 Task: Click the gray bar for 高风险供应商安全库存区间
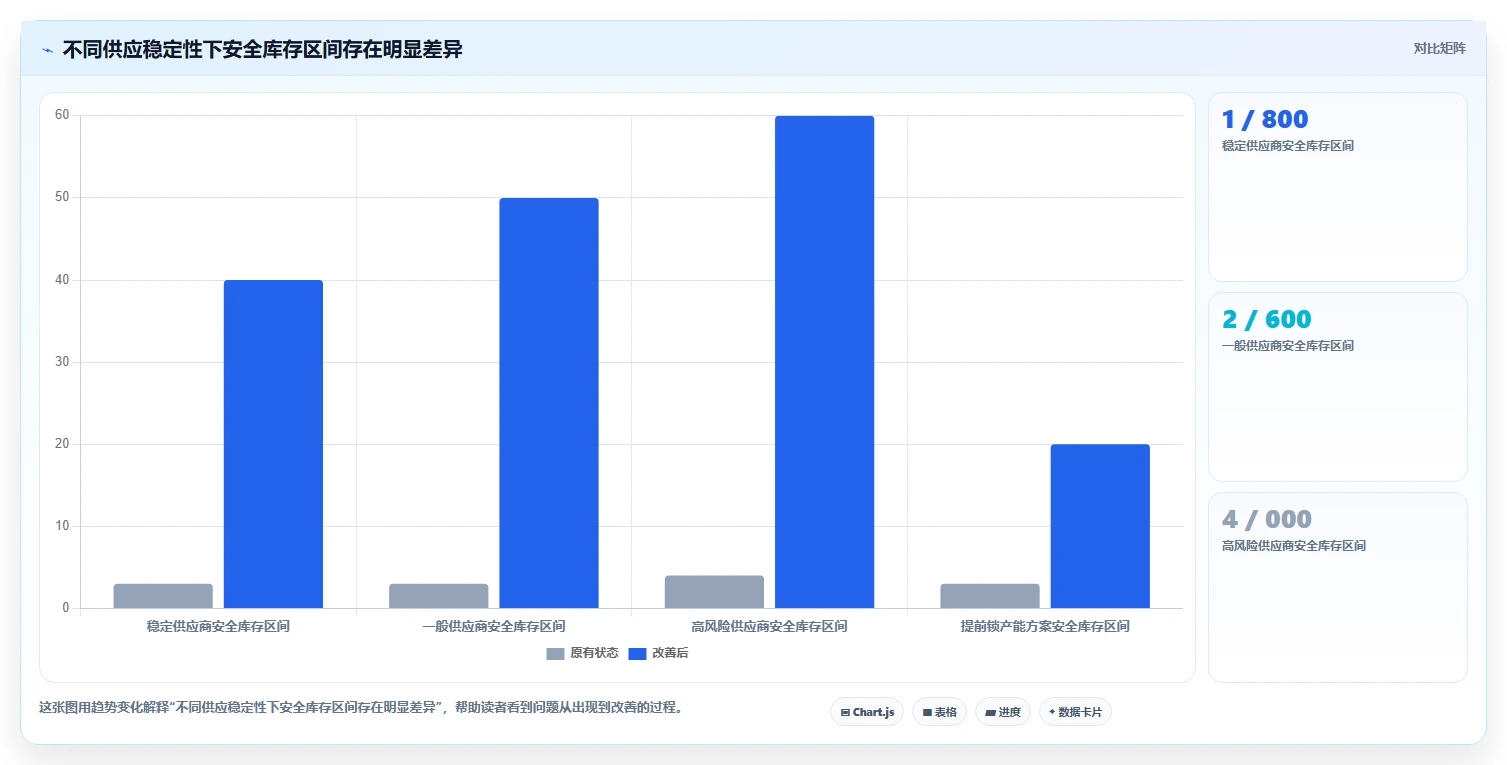(714, 592)
